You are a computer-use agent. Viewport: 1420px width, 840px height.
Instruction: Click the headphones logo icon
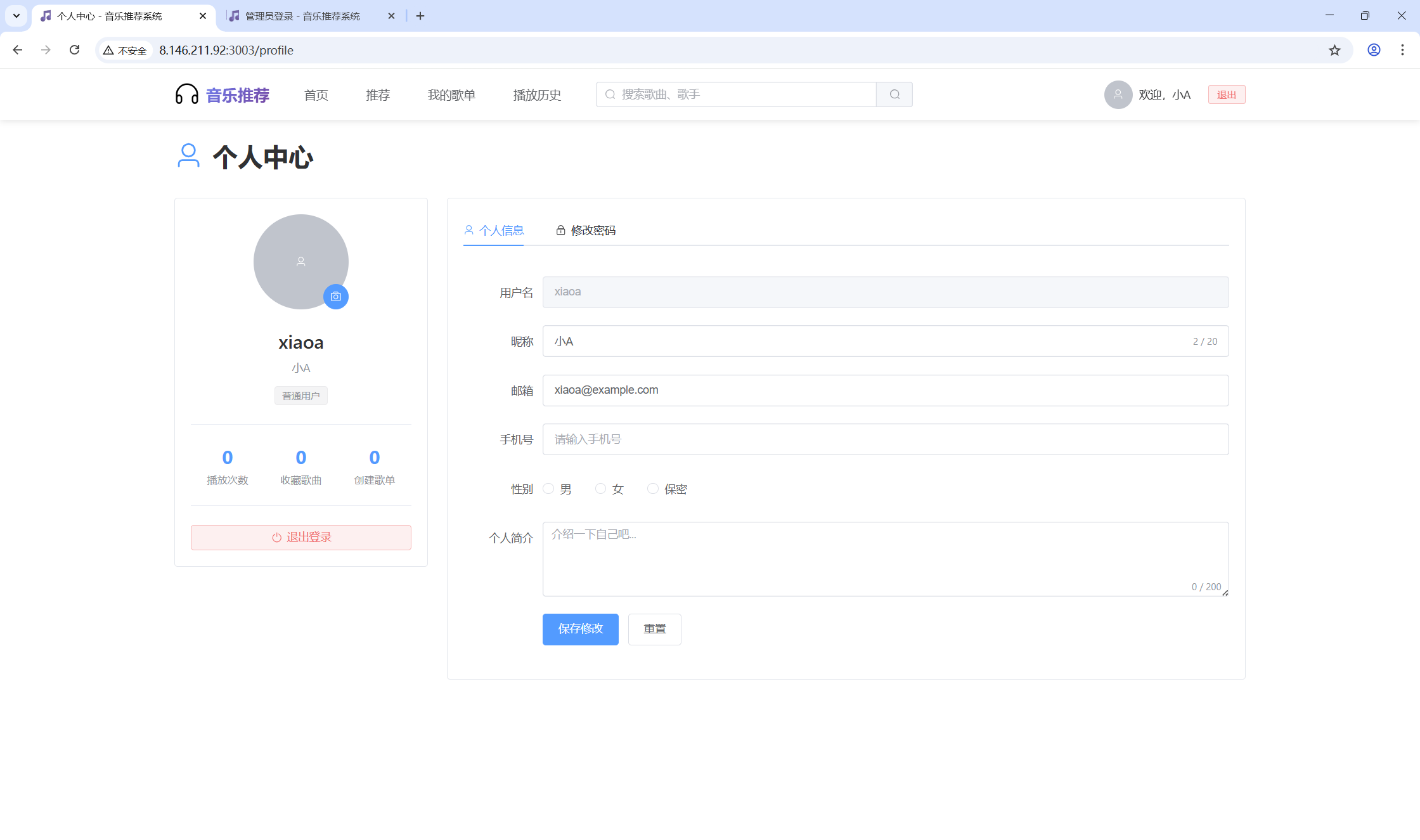click(x=187, y=94)
